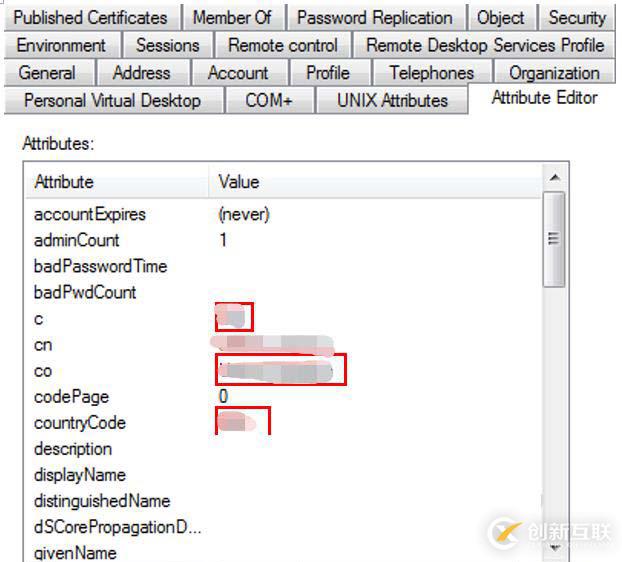Select the Attribute Editor tab
622x562 pixels.
coord(545,98)
